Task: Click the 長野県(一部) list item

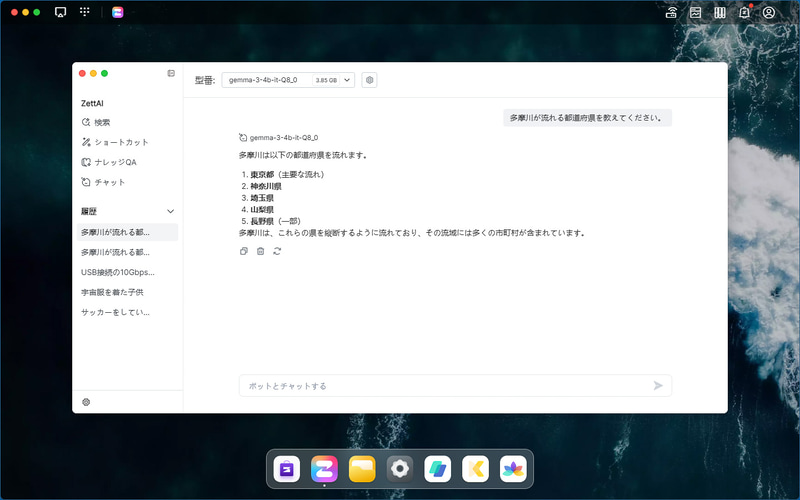Action: tap(276, 221)
